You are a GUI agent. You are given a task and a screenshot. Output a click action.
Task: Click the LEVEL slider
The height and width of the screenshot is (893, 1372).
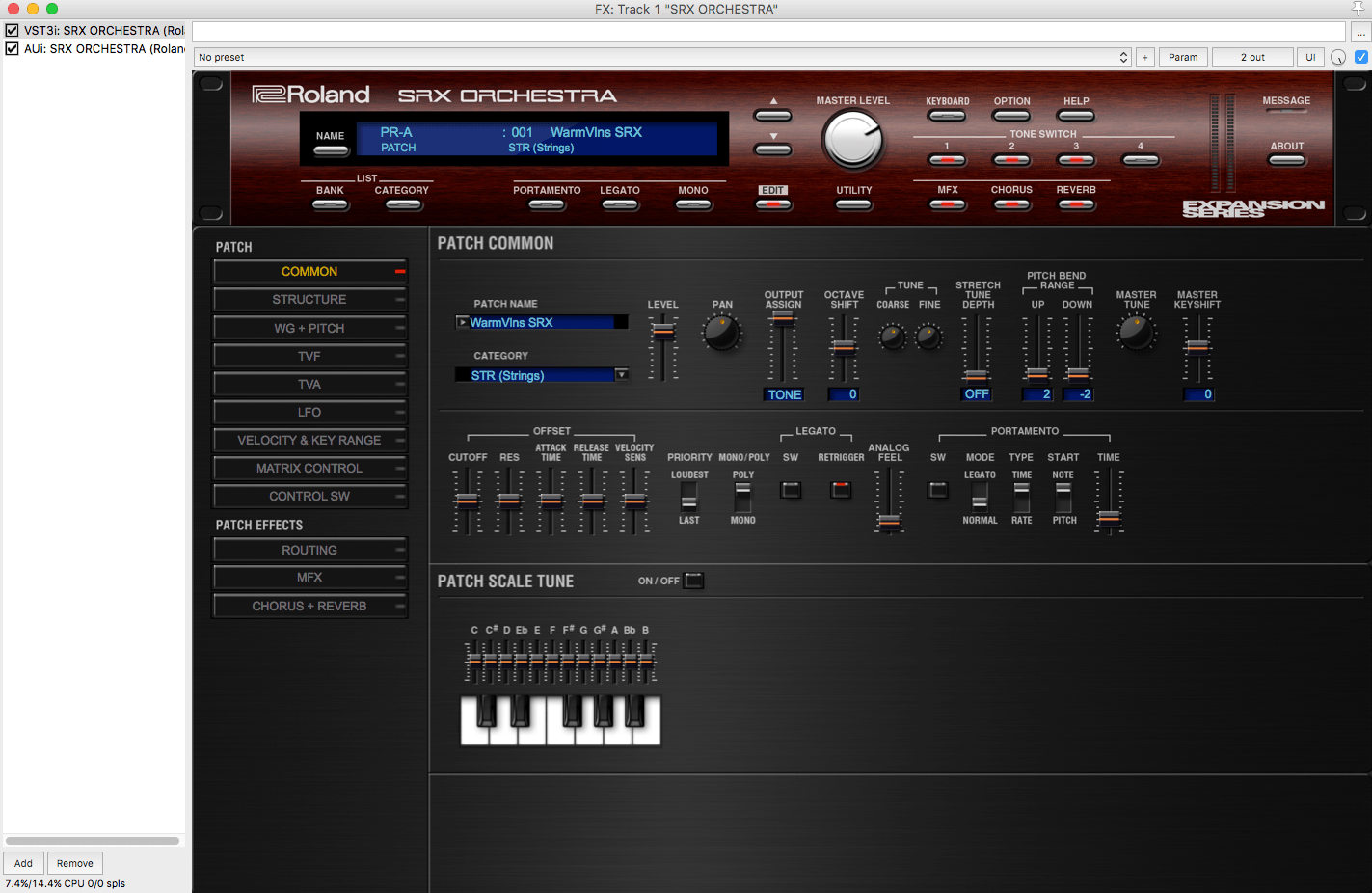coord(662,347)
